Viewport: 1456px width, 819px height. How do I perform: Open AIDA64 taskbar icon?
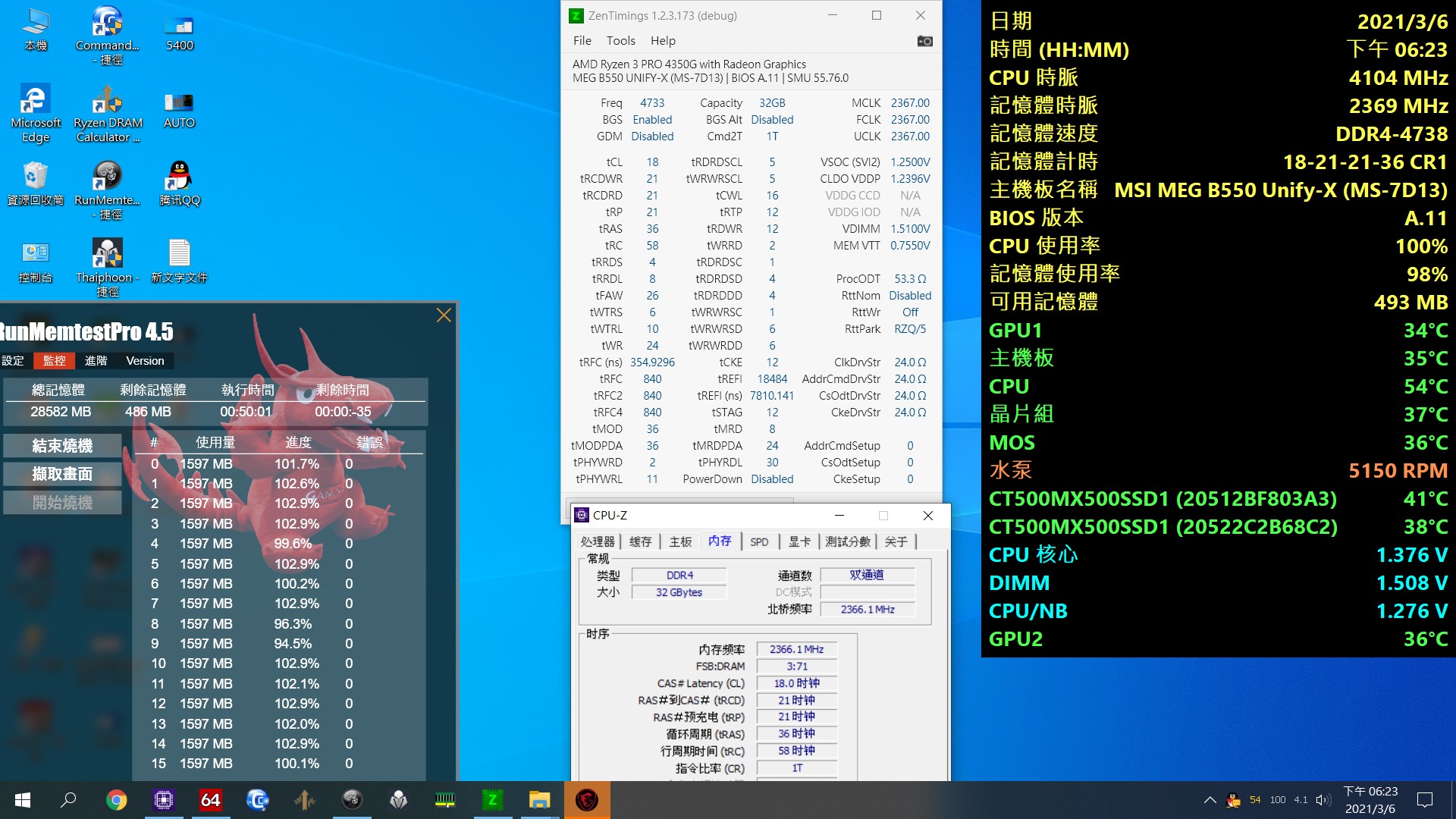click(210, 800)
